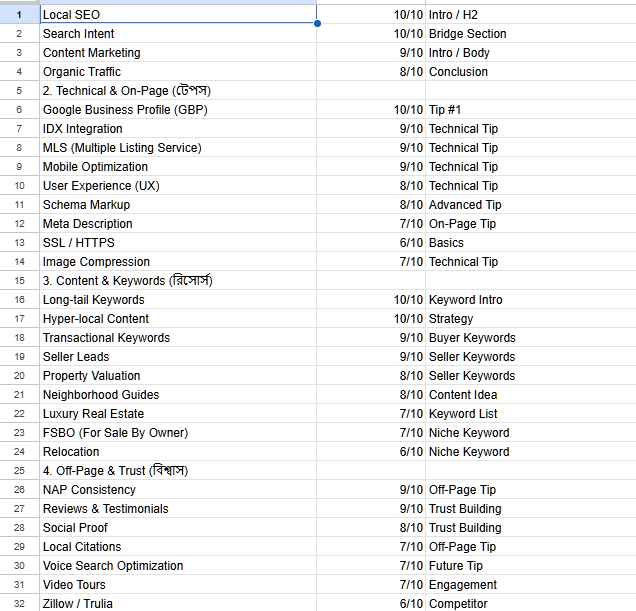Click the blue fill handle dot on selected cell
Viewport: 636px width, 611px height.
pos(317,24)
